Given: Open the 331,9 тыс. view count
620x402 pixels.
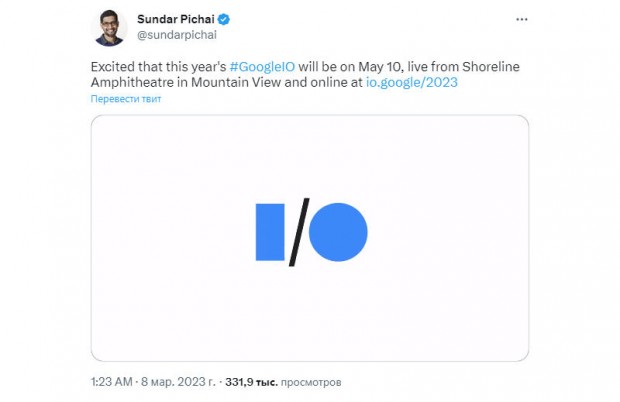Looking at the screenshot, I should pyautogui.click(x=251, y=382).
